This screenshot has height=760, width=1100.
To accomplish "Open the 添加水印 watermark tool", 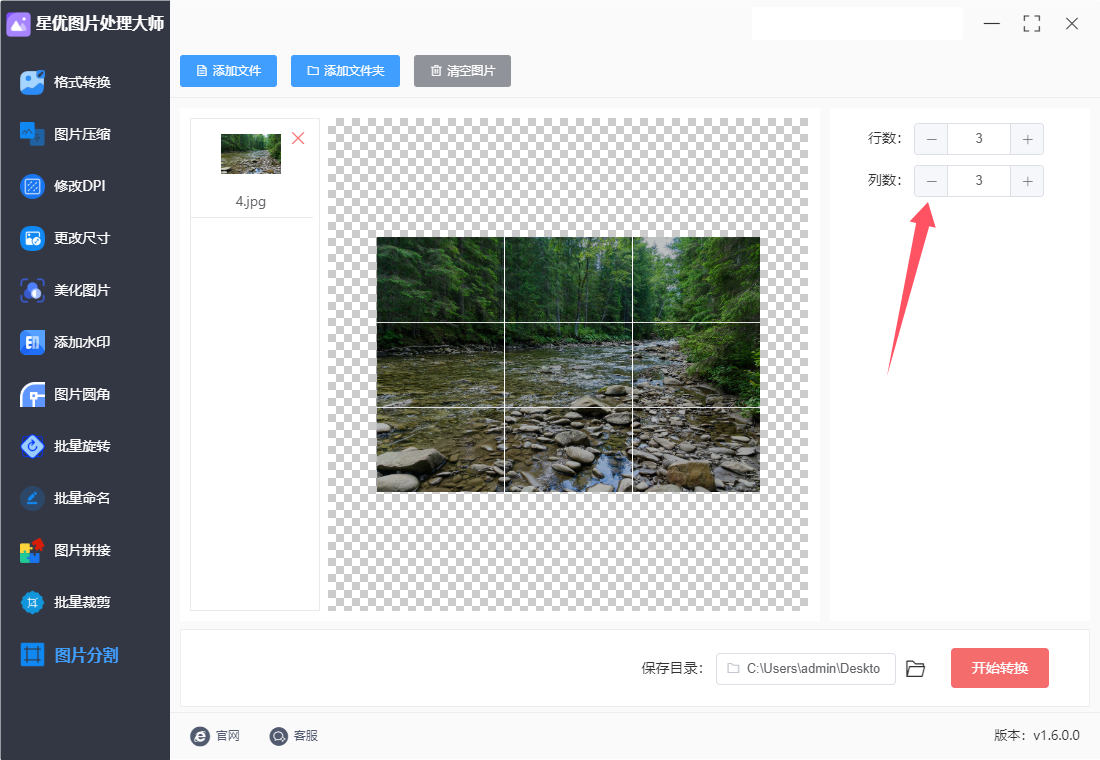I will [x=65, y=342].
